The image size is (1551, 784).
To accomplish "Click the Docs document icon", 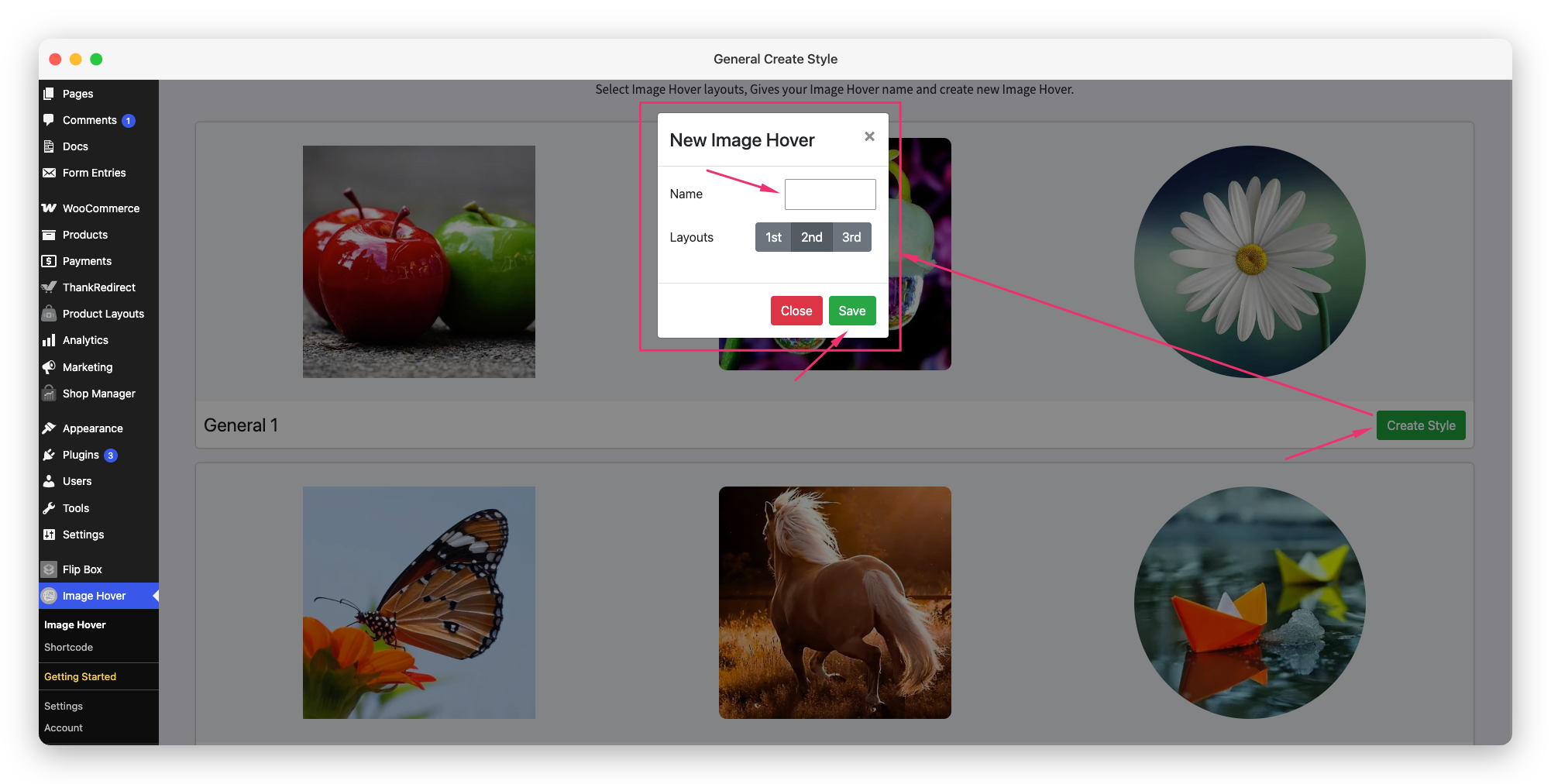I will click(49, 146).
